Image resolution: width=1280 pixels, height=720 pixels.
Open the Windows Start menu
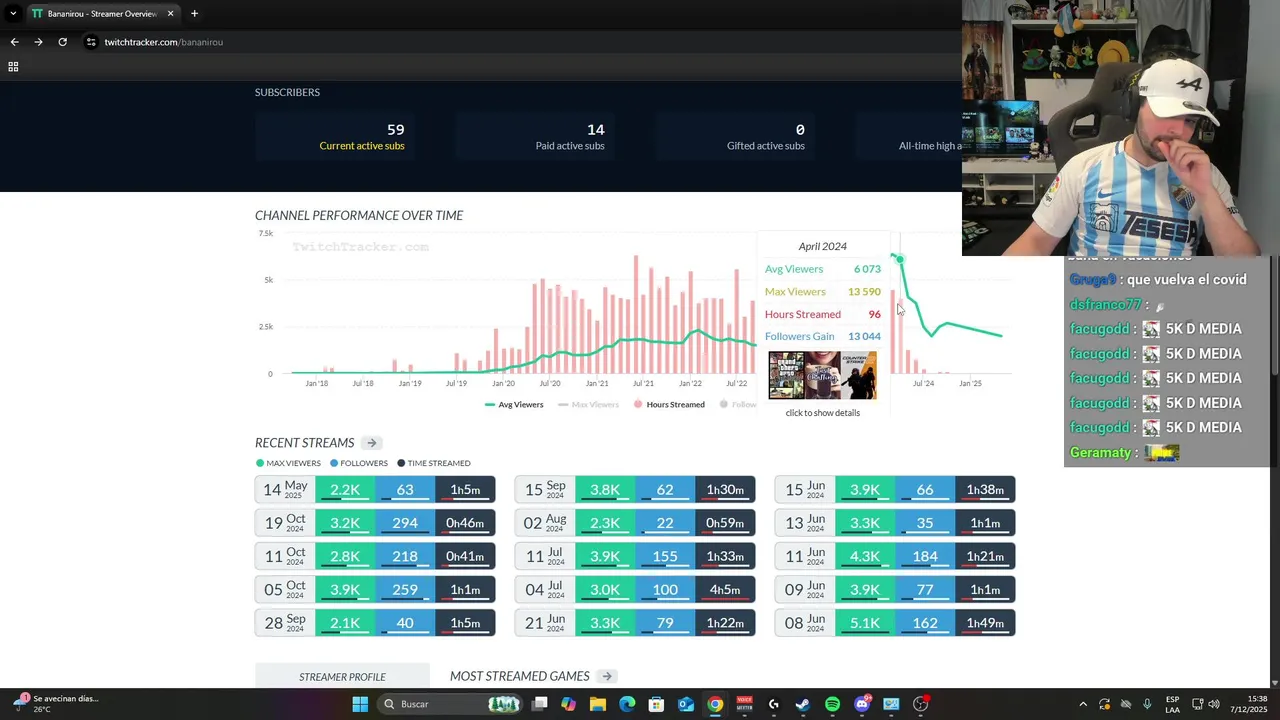pyautogui.click(x=360, y=704)
